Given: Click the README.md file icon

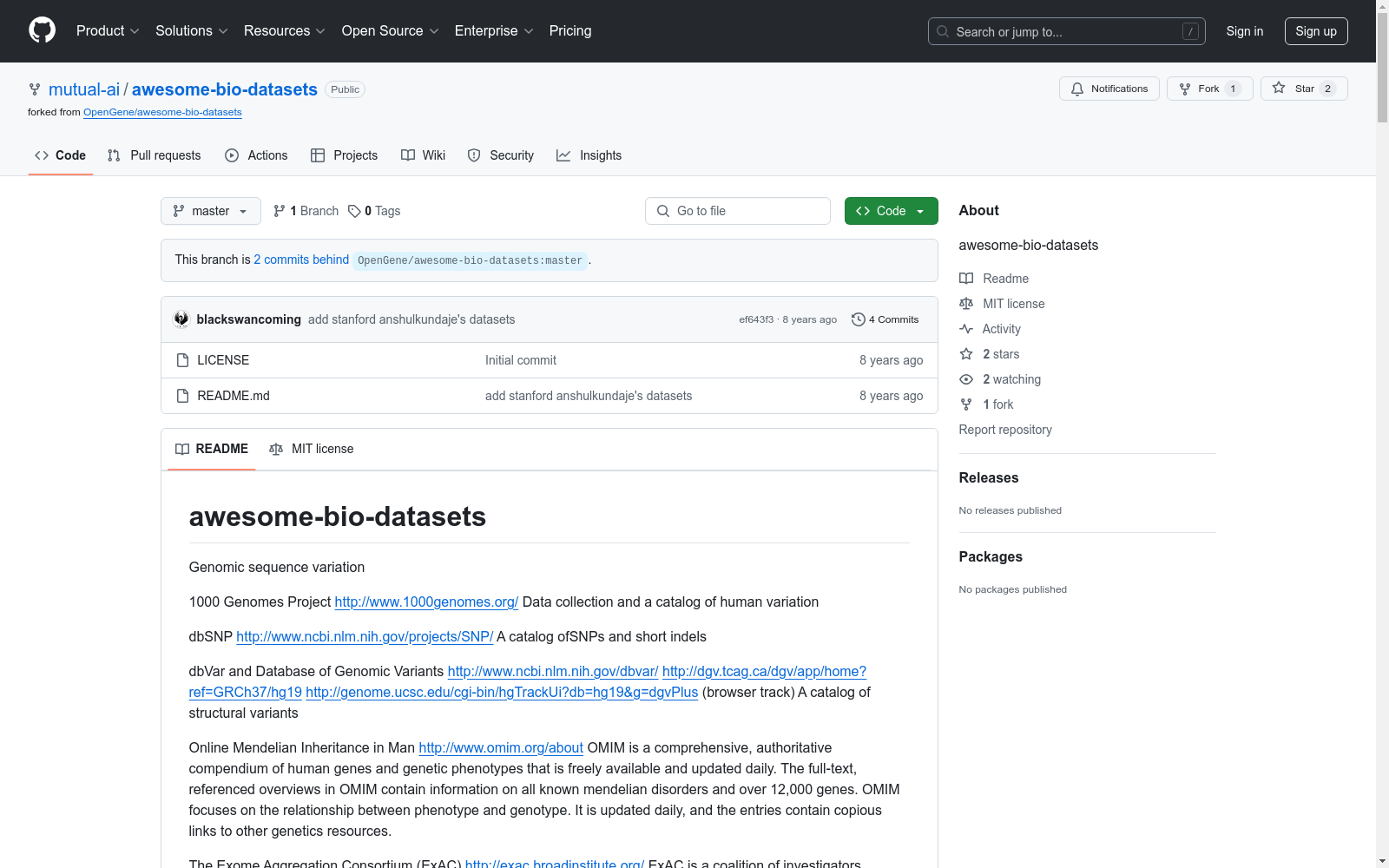Looking at the screenshot, I should (x=182, y=396).
